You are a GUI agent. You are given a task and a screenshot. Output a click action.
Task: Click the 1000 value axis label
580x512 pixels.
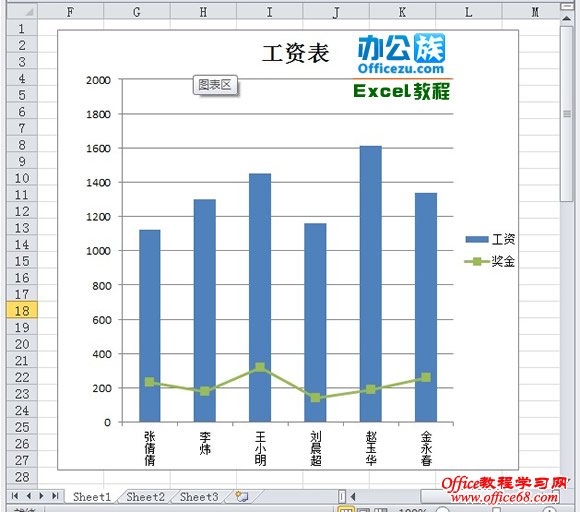(98, 251)
